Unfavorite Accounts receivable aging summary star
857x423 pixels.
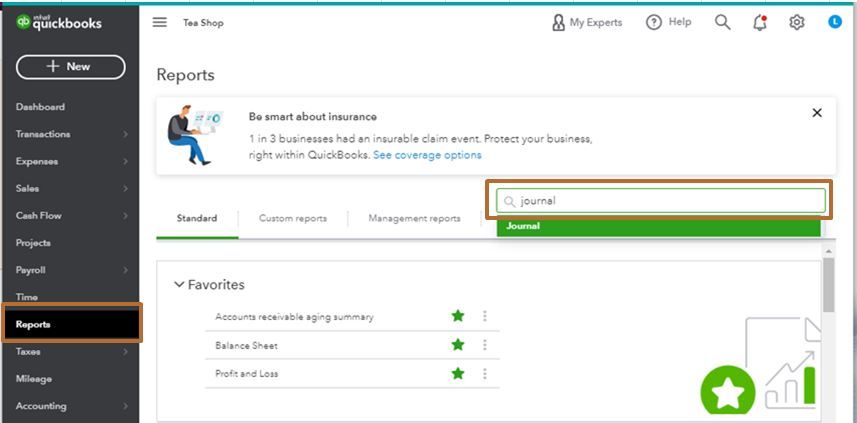[458, 316]
